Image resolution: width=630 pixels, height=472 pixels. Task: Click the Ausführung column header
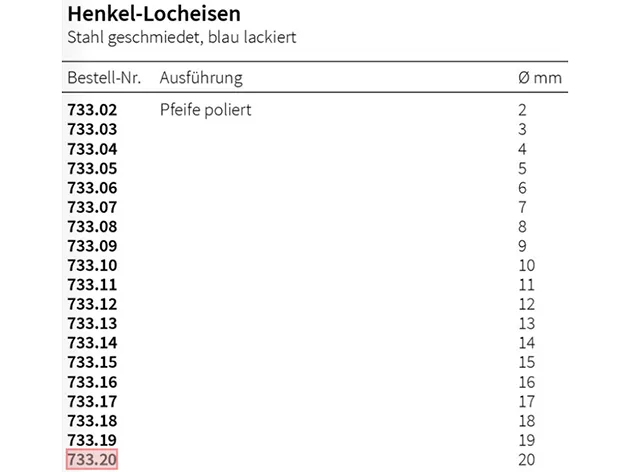coord(201,78)
